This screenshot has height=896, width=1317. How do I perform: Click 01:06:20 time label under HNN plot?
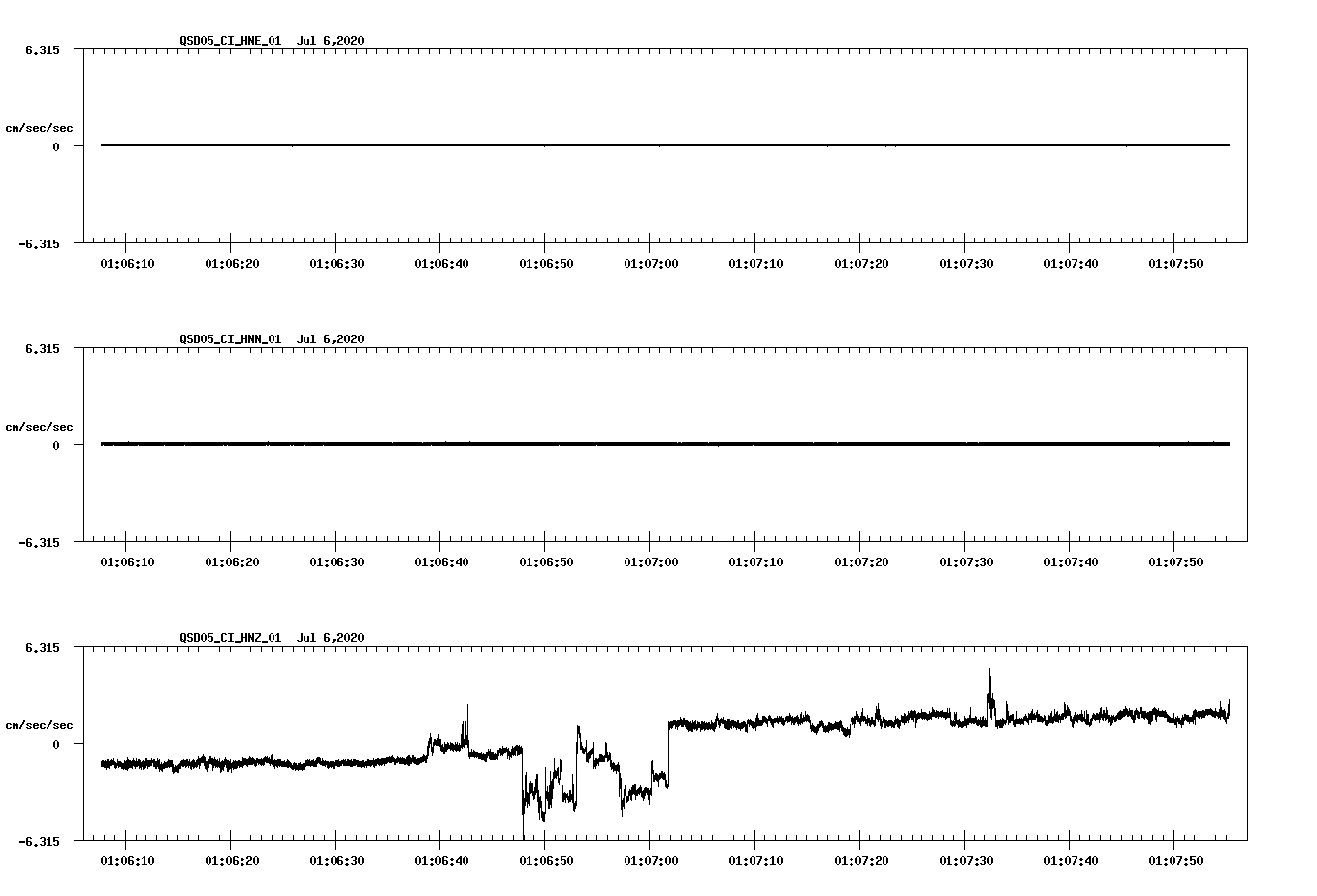pos(231,561)
